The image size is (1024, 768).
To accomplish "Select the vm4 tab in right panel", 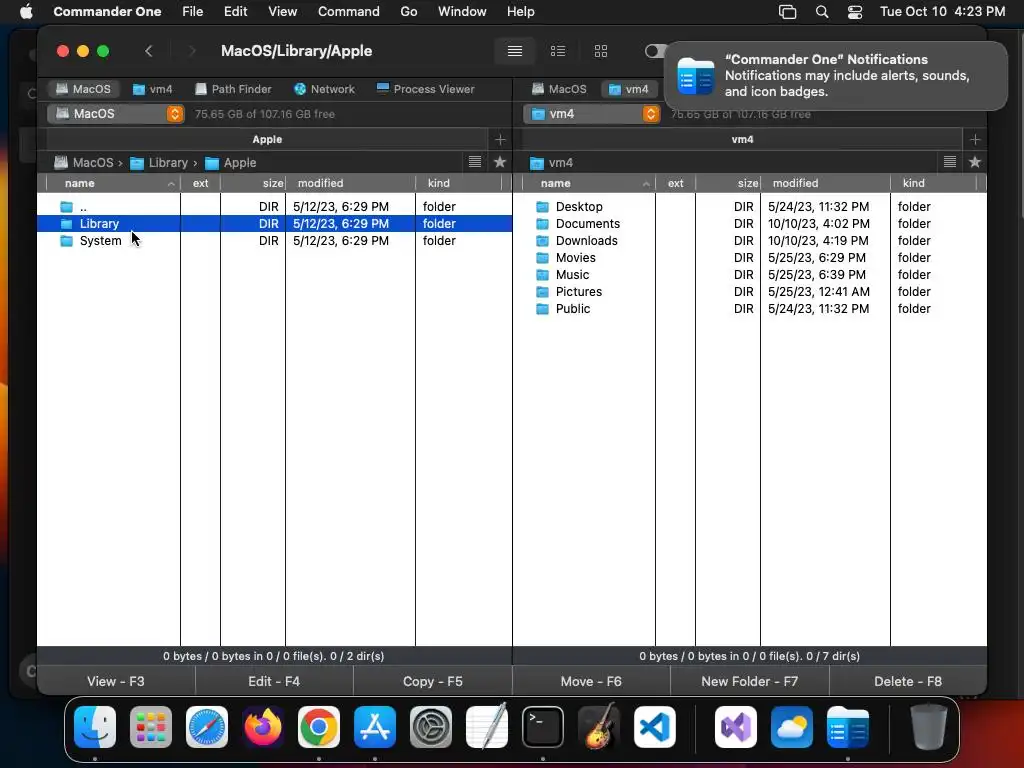I will click(x=743, y=139).
